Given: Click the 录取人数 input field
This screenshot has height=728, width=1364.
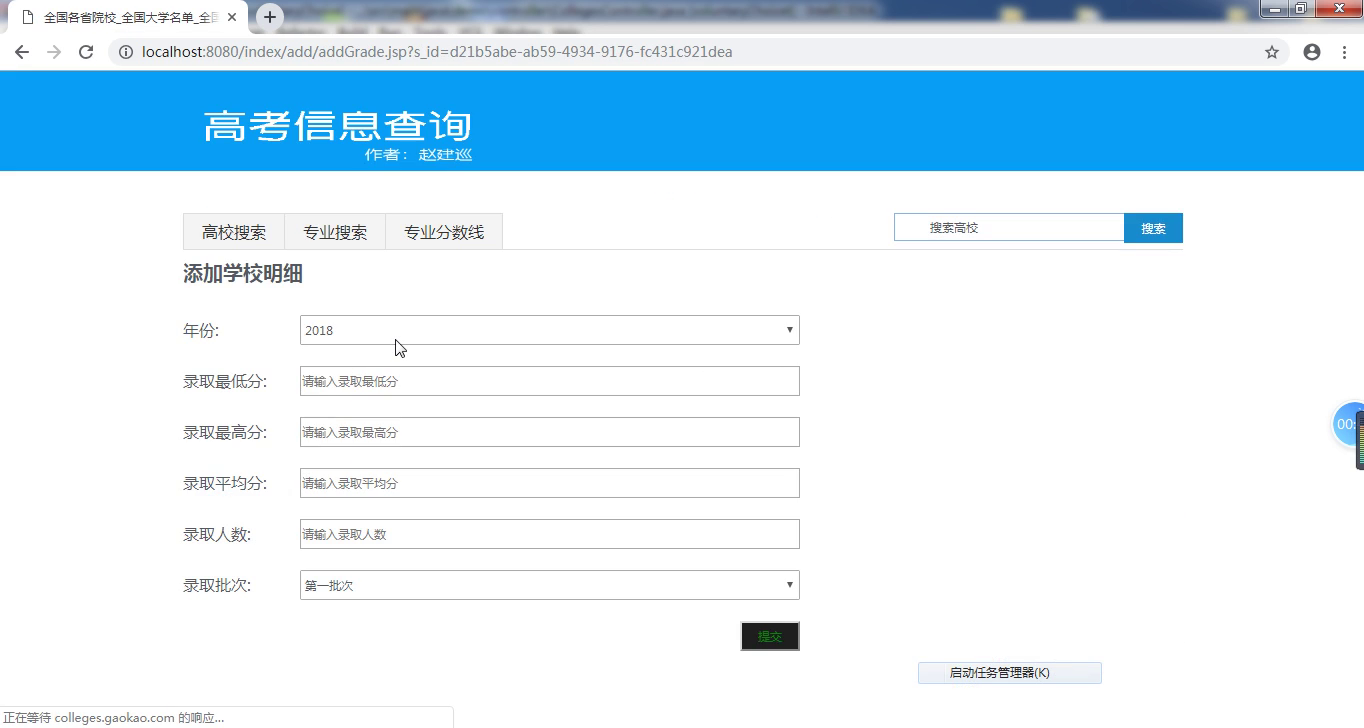Looking at the screenshot, I should [550, 534].
